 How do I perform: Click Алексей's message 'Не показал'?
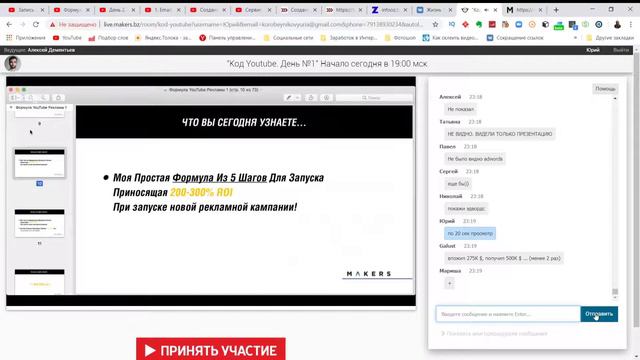(x=460, y=109)
